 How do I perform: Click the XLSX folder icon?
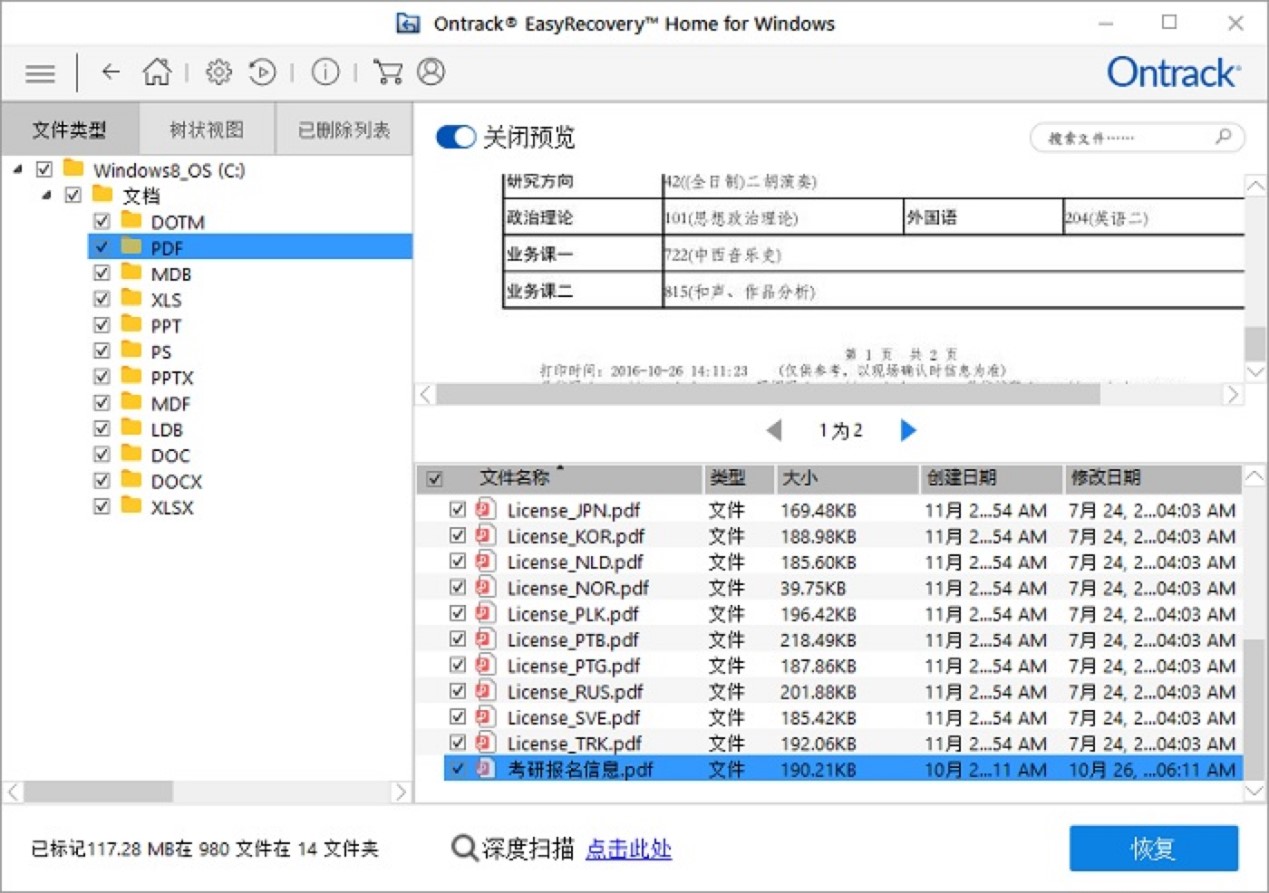click(132, 506)
